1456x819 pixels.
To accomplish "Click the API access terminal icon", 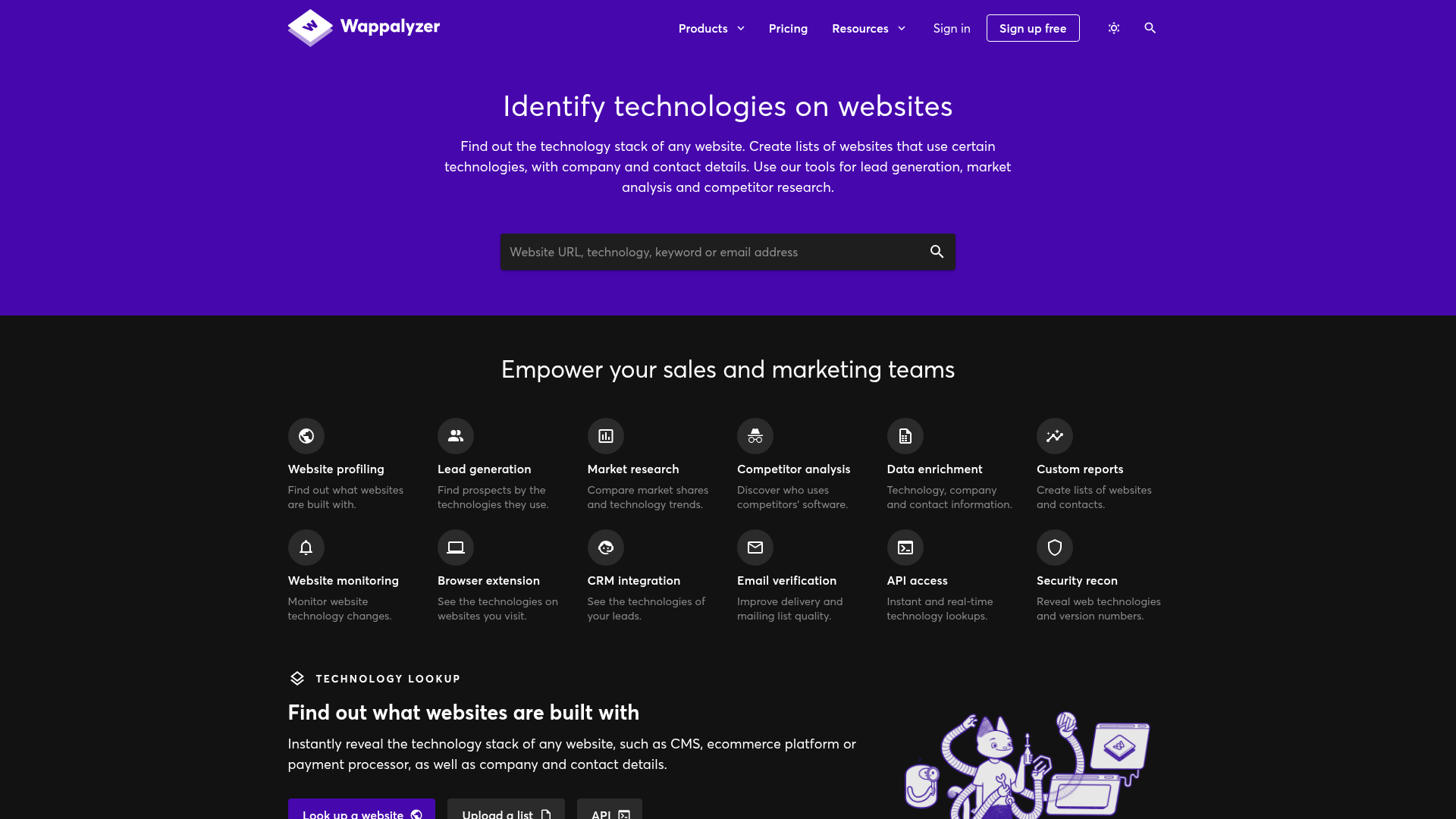I will pos(905,548).
